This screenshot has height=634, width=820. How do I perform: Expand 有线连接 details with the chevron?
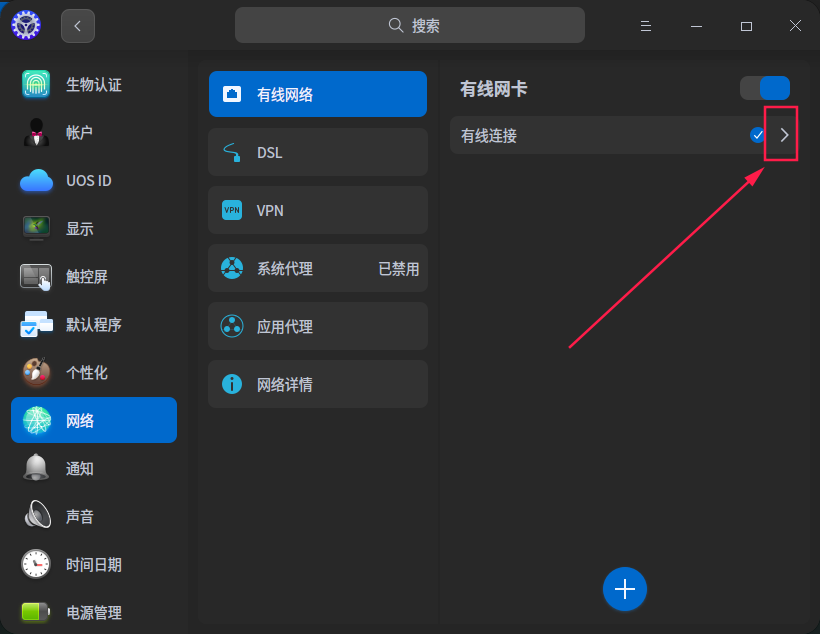pos(782,134)
